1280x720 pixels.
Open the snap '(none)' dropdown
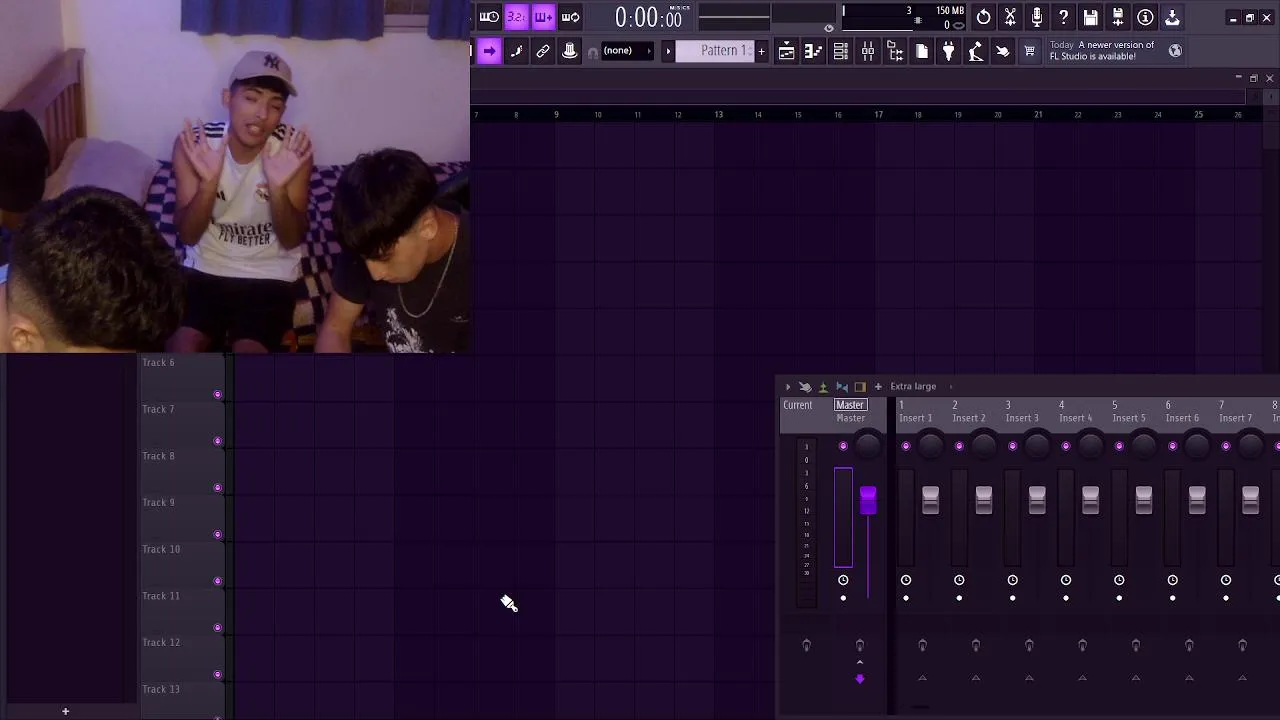coord(626,51)
